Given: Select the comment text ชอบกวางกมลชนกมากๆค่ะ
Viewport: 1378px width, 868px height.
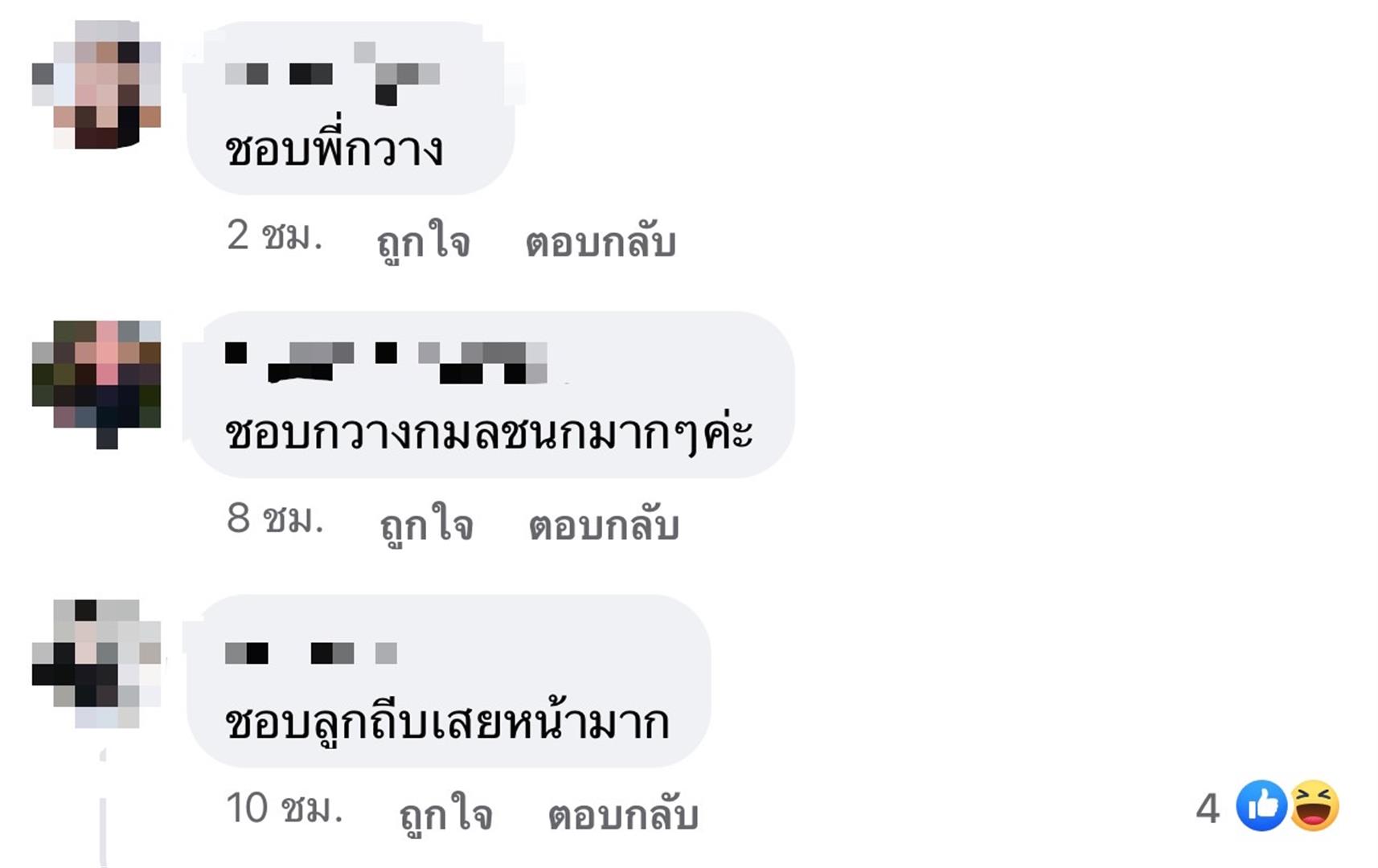Looking at the screenshot, I should (489, 433).
